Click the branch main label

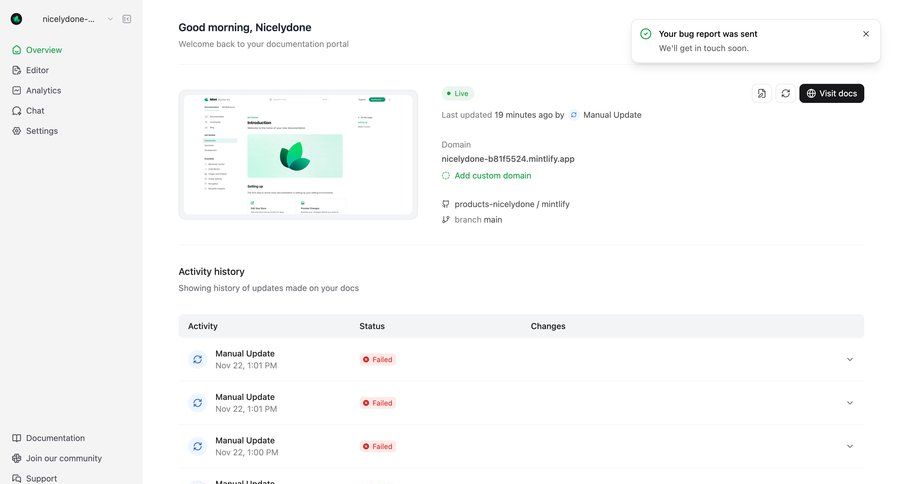[x=478, y=219]
